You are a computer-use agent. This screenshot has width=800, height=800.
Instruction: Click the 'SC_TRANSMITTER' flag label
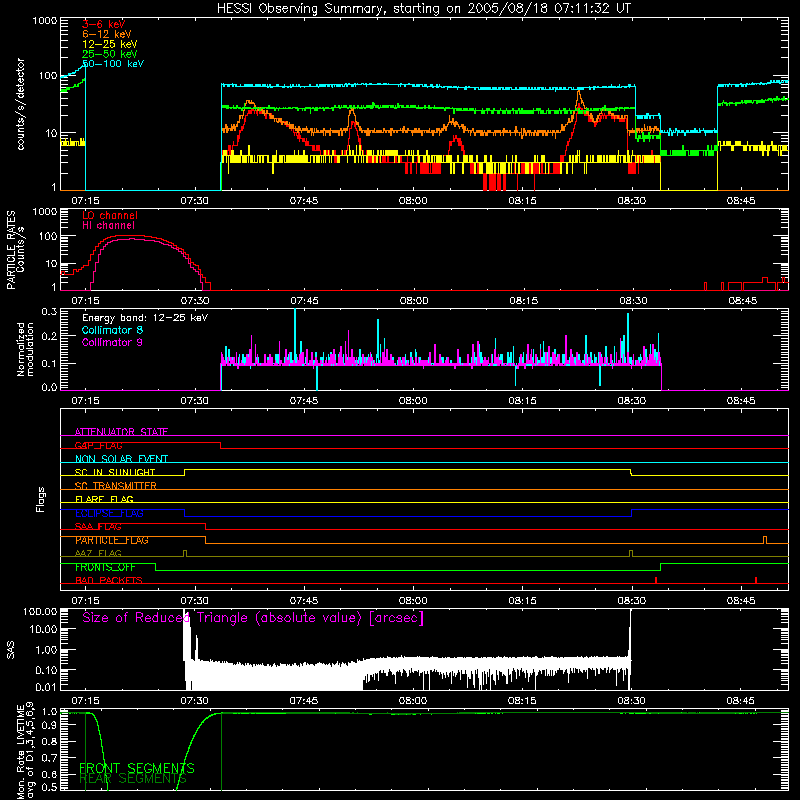pos(115,486)
